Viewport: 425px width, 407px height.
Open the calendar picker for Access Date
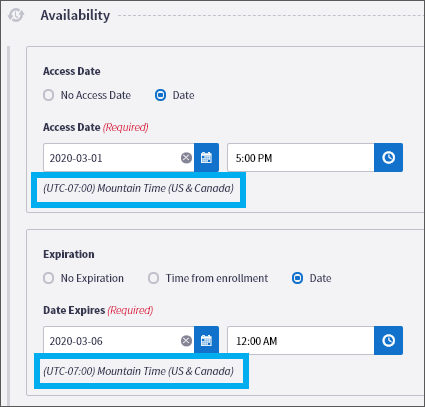[x=206, y=158]
